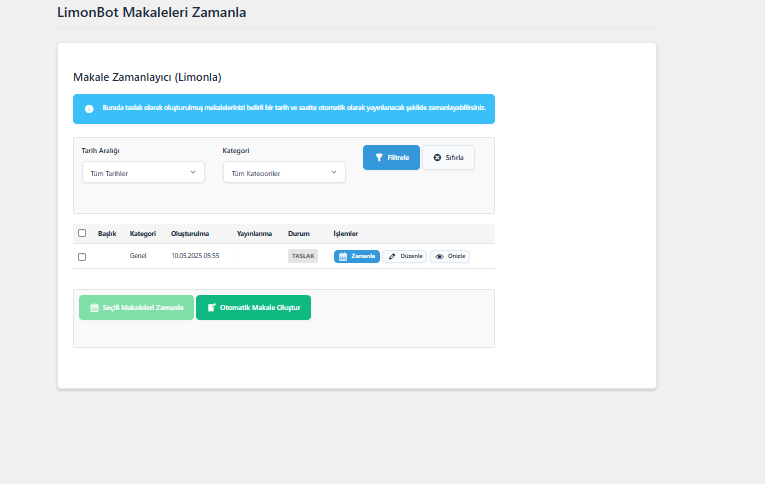Click the pencil icon on Düzenle
The image size is (765, 484).
pyautogui.click(x=392, y=257)
